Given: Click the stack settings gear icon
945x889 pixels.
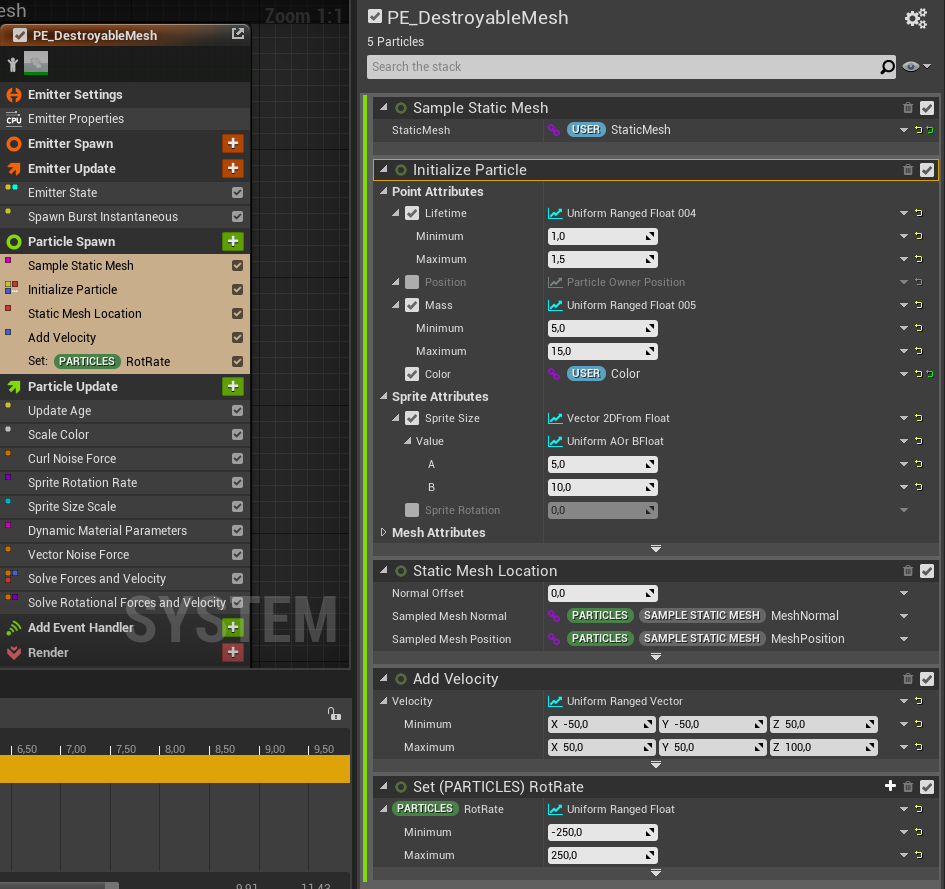Looking at the screenshot, I should tap(915, 19).
